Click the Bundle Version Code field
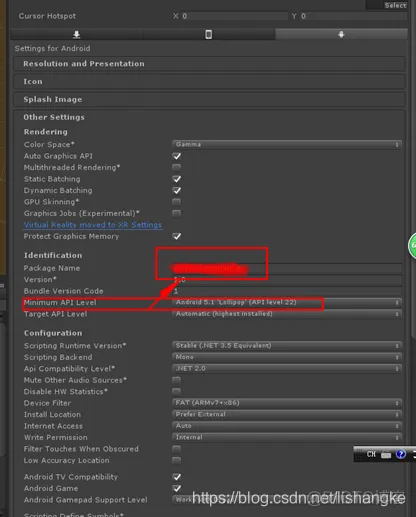The image size is (416, 517). [287, 291]
